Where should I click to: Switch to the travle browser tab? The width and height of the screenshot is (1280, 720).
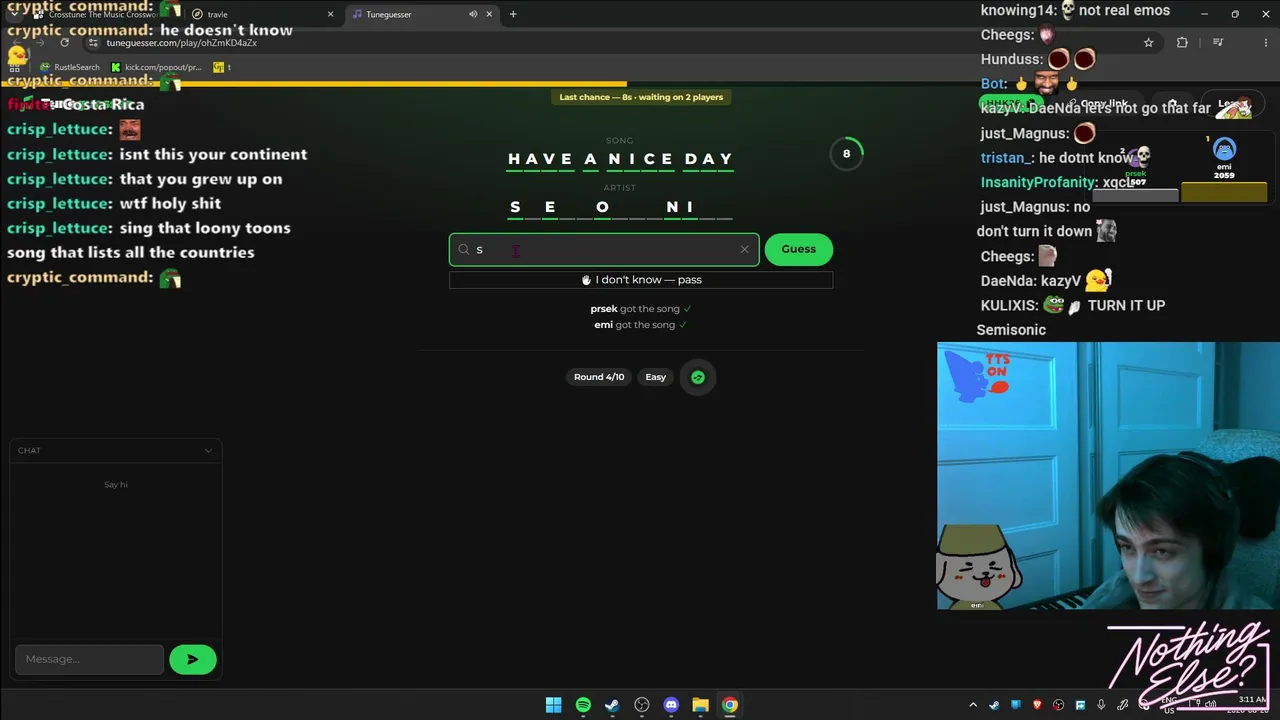coord(263,14)
